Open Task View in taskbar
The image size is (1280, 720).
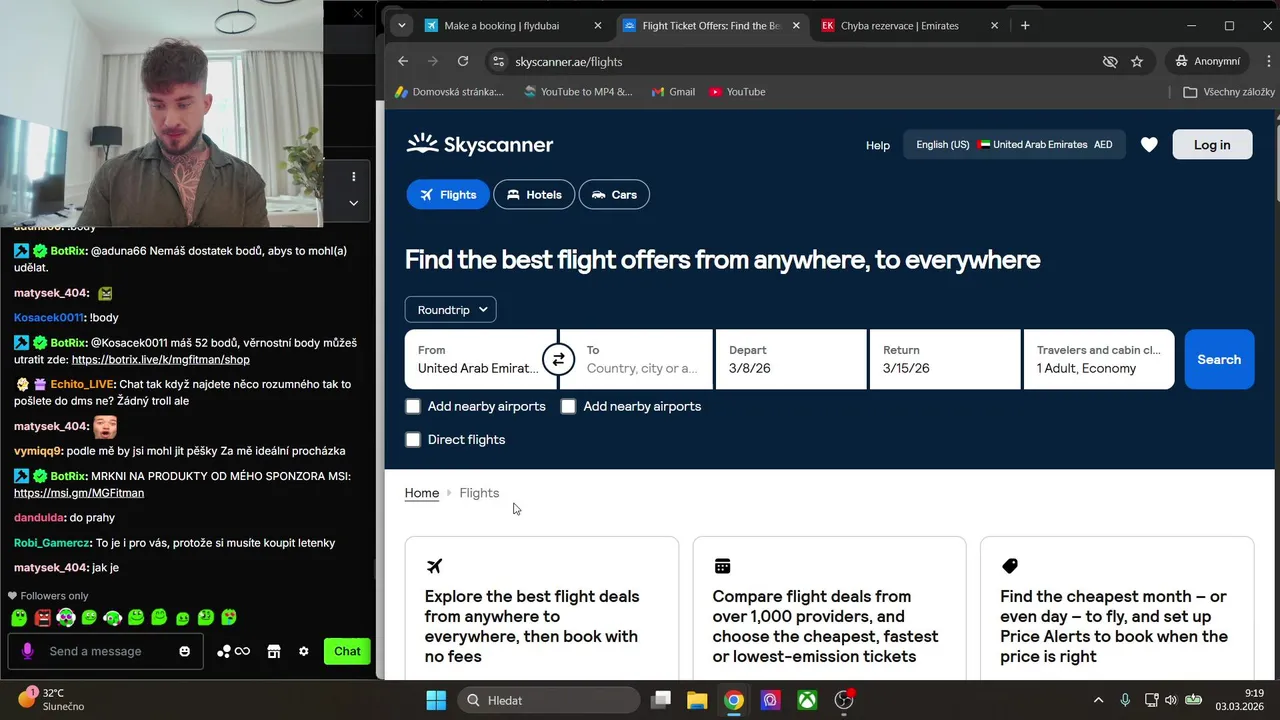tap(661, 700)
